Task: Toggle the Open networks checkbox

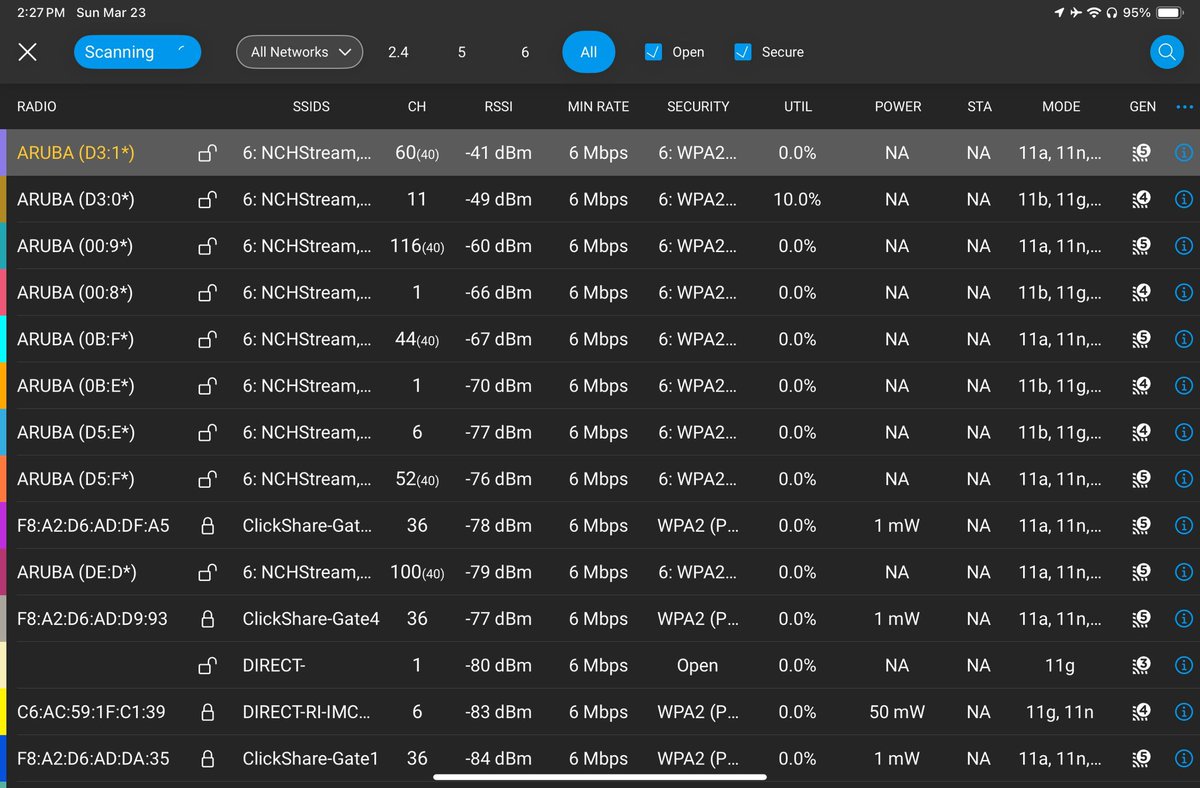Action: click(653, 52)
